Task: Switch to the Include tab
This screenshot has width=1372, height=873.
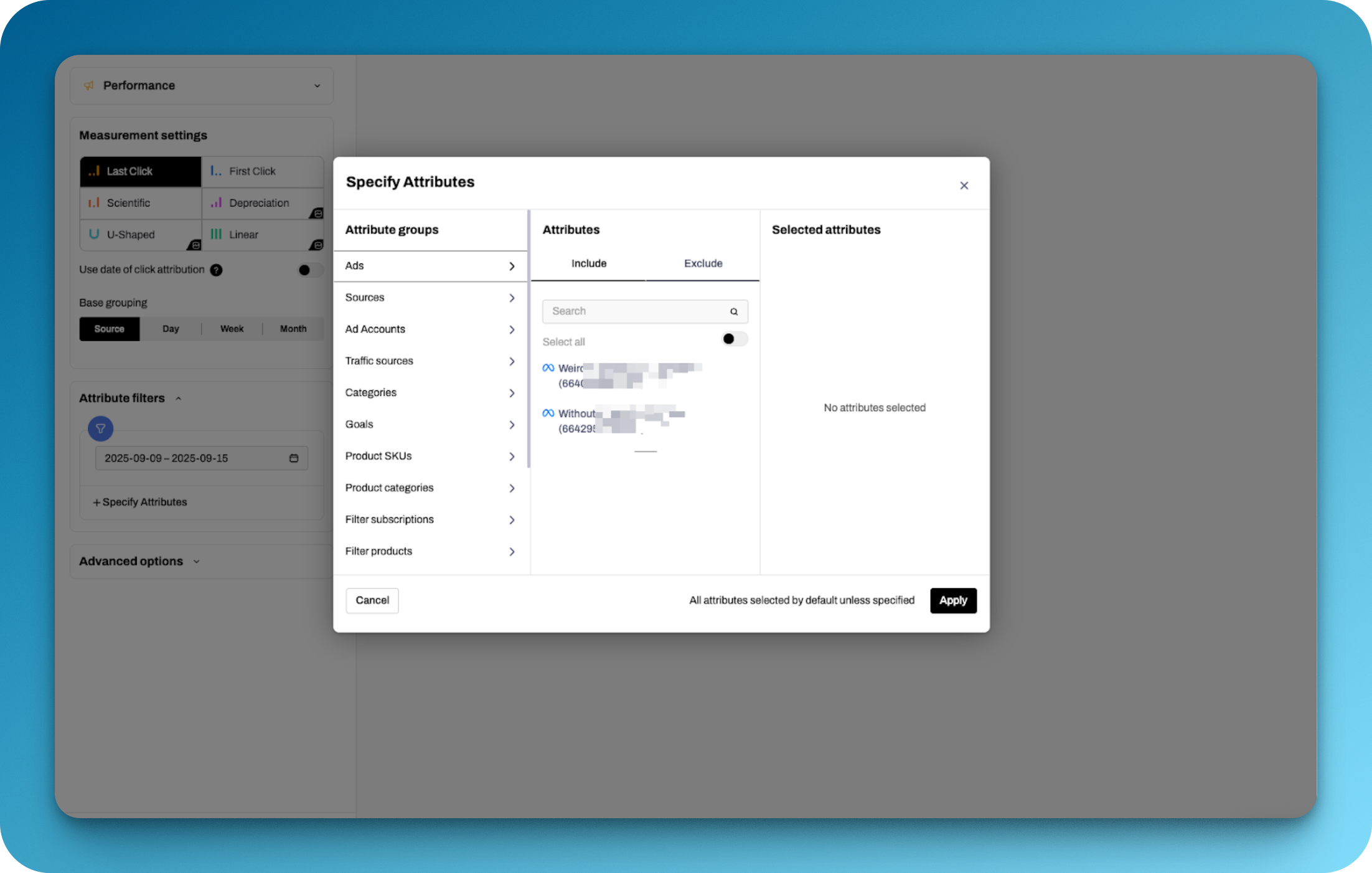Action: coord(588,263)
